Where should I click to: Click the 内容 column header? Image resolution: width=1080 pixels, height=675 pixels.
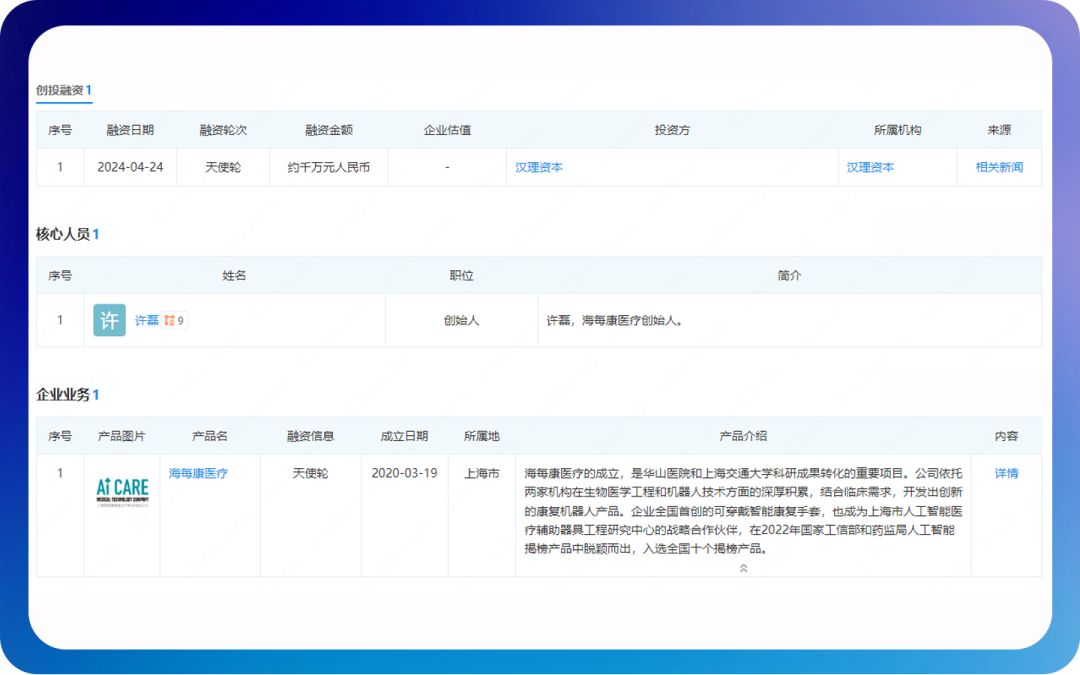click(x=1006, y=436)
